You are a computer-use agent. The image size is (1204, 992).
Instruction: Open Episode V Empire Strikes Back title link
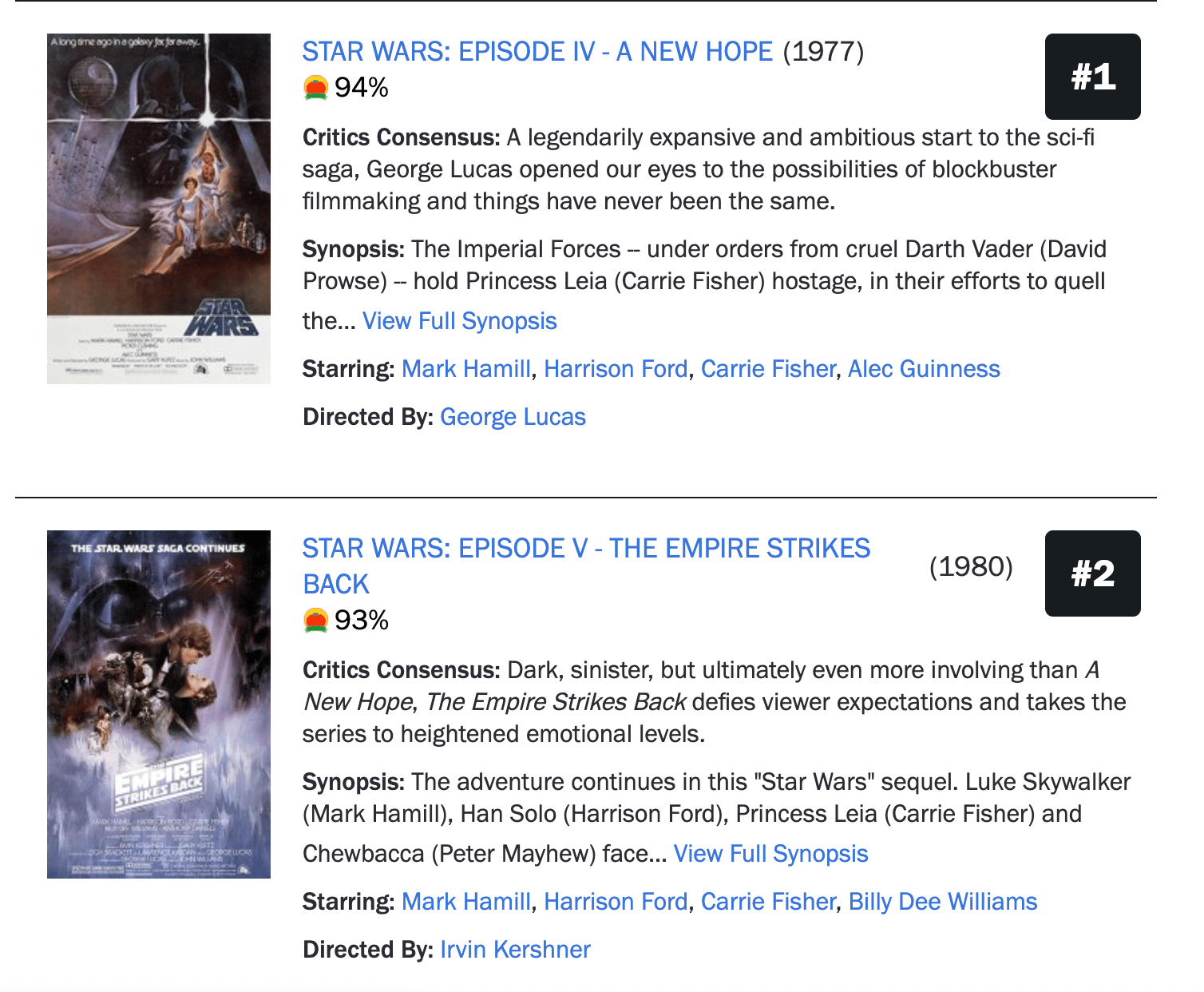point(586,566)
